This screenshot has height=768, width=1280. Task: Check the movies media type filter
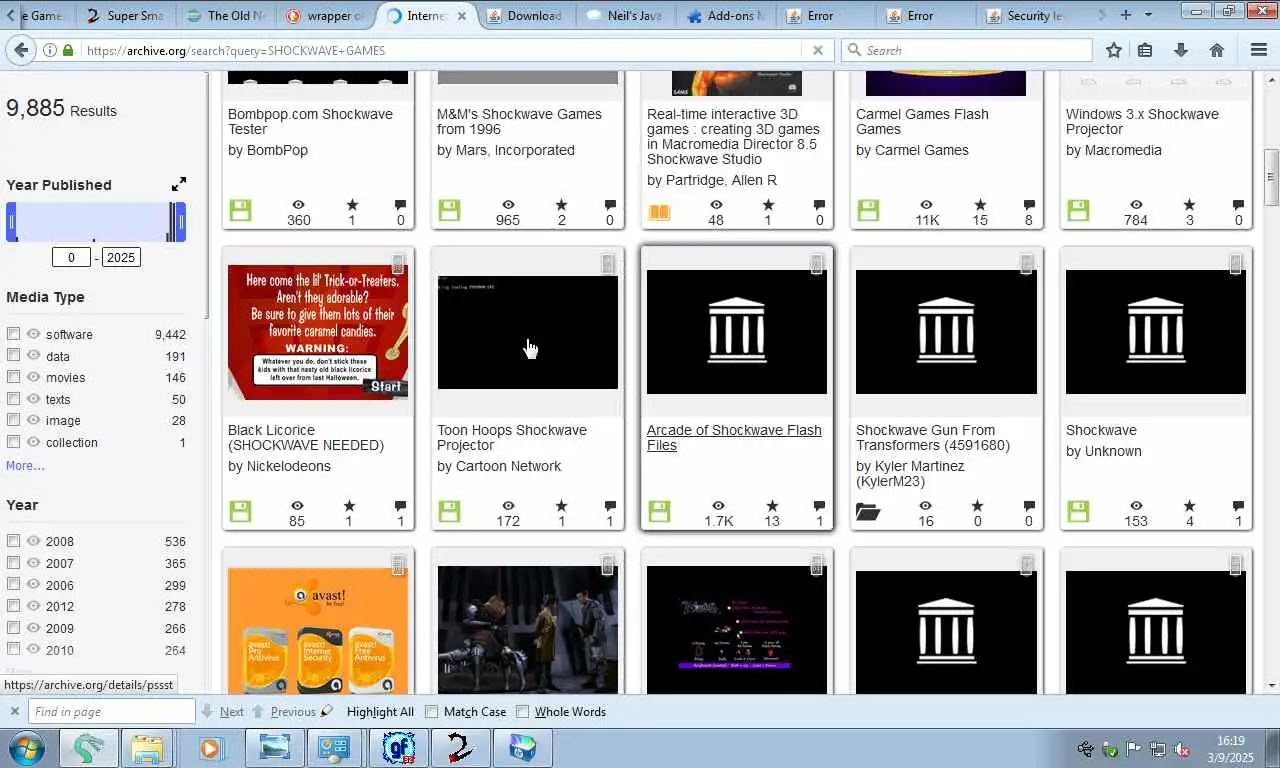pyautogui.click(x=13, y=377)
